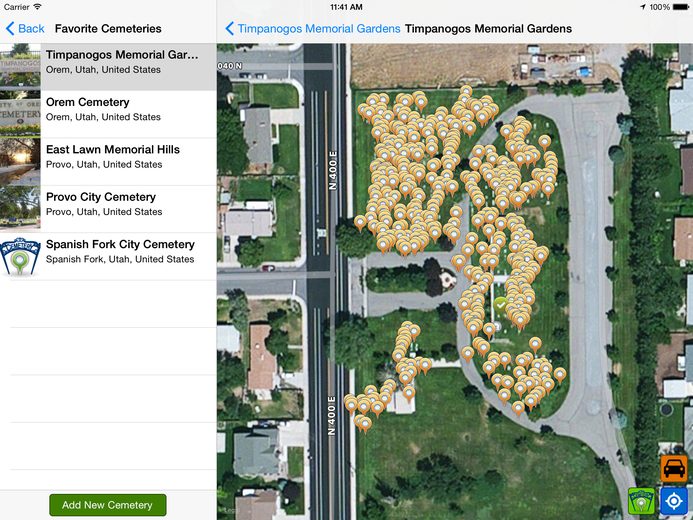Tap the Timpanogos Memorial Gardens thumbnail photo

point(20,67)
